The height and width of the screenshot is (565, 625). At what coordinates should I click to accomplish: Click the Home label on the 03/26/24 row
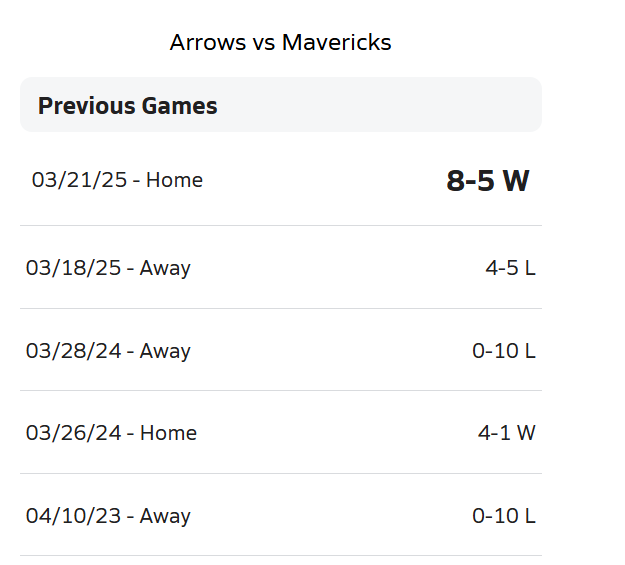click(168, 433)
